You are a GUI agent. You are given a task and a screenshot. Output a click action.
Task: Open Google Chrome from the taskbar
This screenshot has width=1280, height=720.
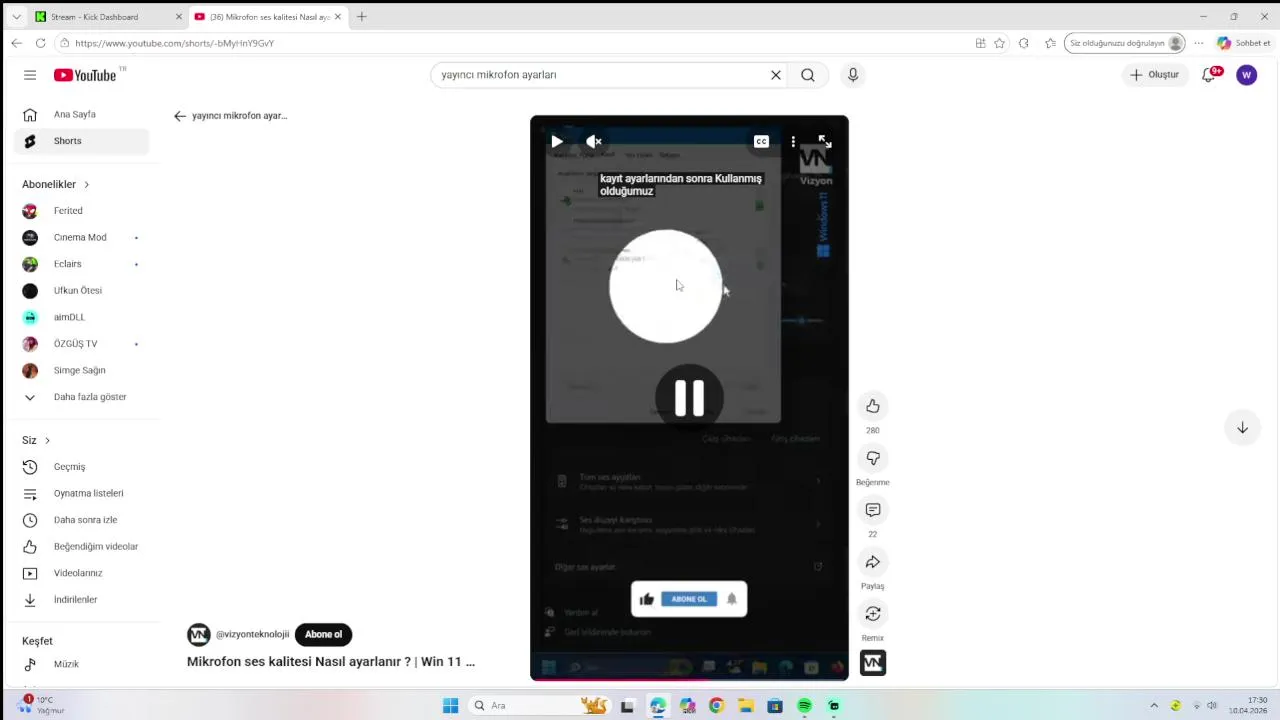click(716, 706)
